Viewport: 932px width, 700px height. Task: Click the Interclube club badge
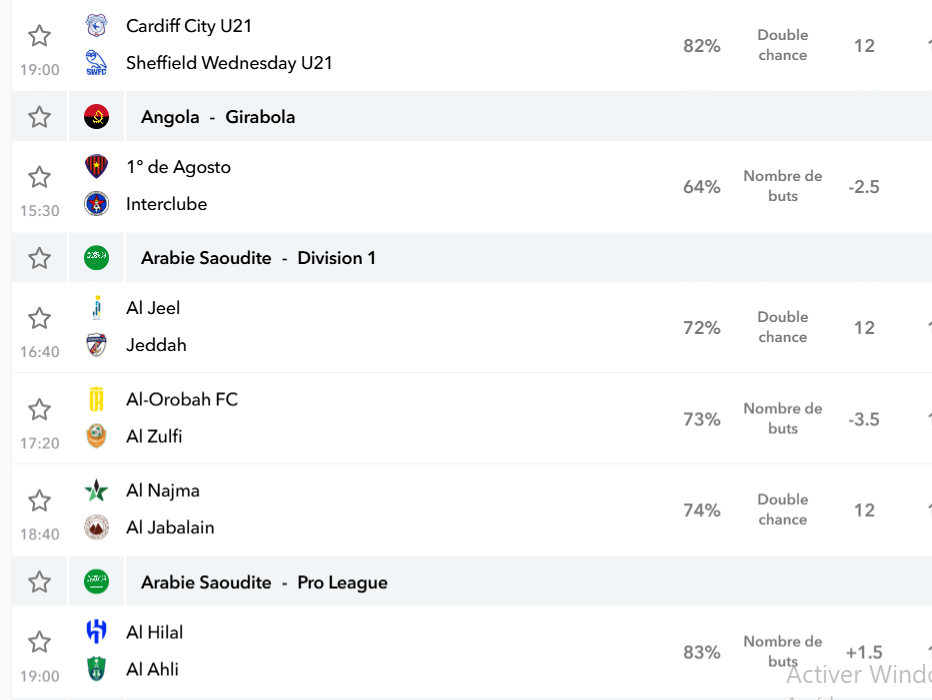96,203
